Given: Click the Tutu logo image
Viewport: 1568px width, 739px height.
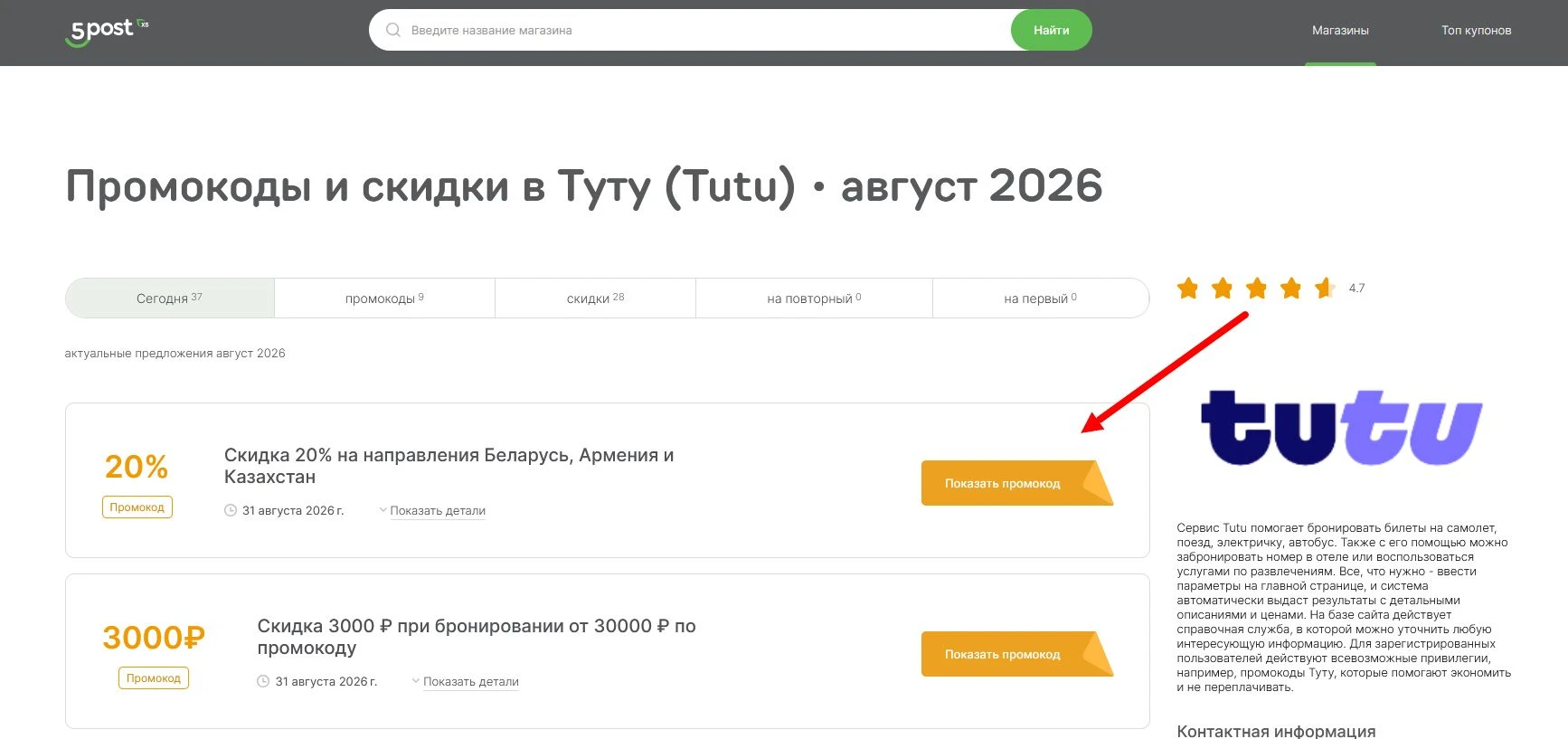Looking at the screenshot, I should point(1342,428).
